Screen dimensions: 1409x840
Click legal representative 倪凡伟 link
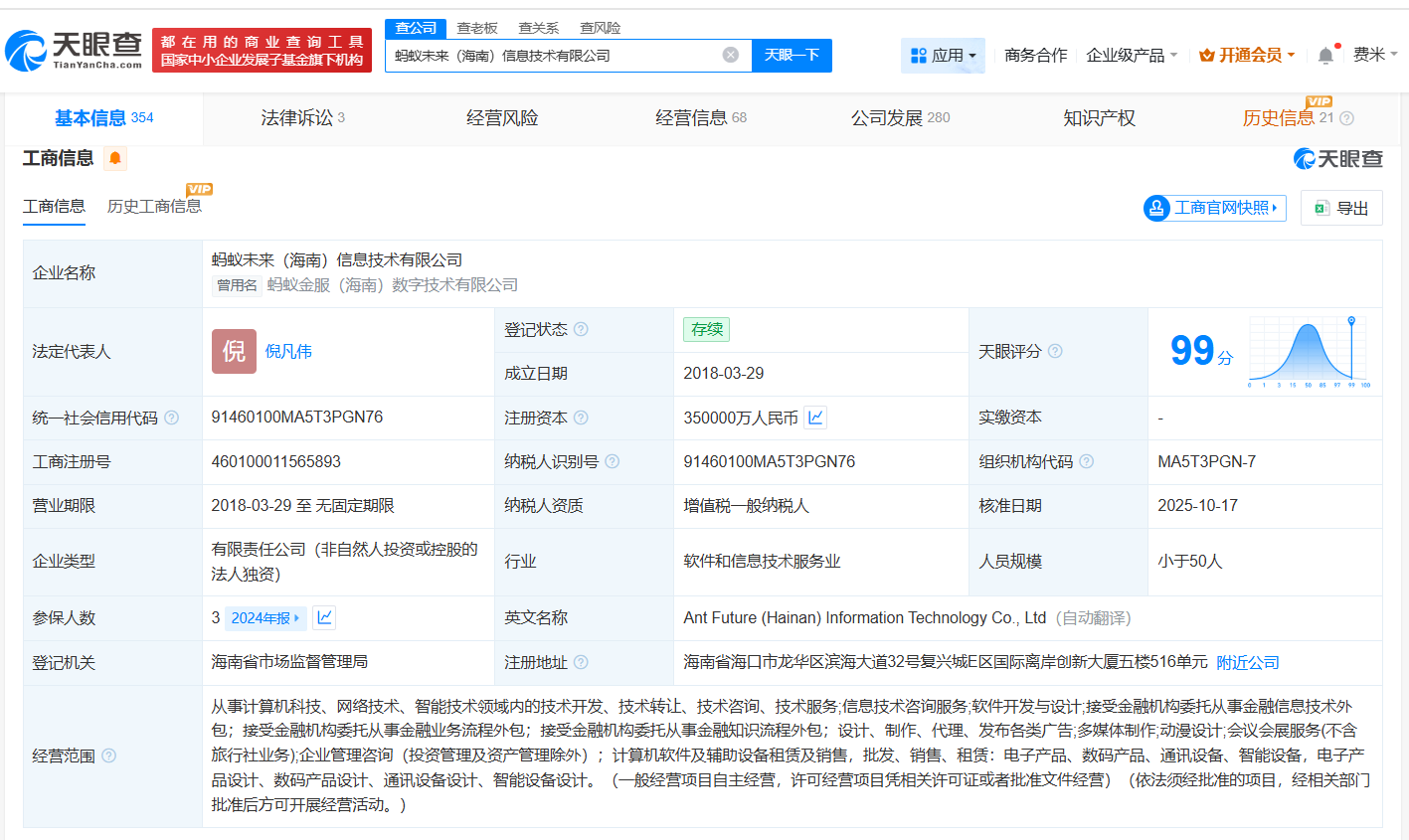[288, 351]
